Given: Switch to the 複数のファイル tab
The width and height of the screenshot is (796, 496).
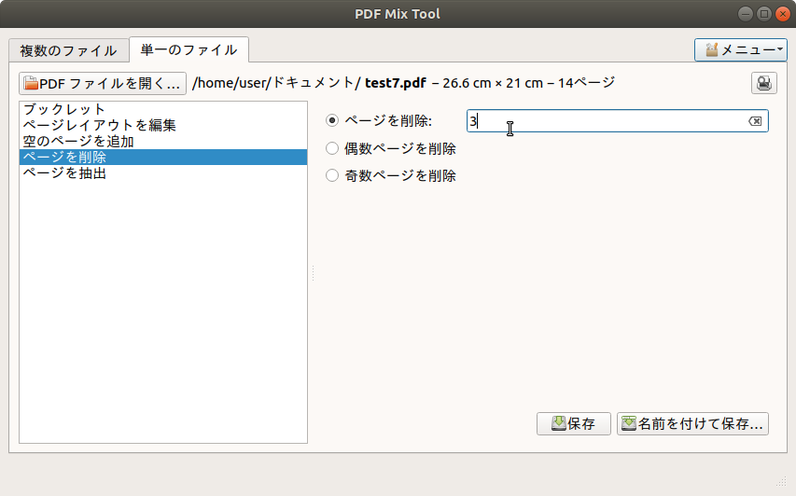Looking at the screenshot, I should pos(69,51).
